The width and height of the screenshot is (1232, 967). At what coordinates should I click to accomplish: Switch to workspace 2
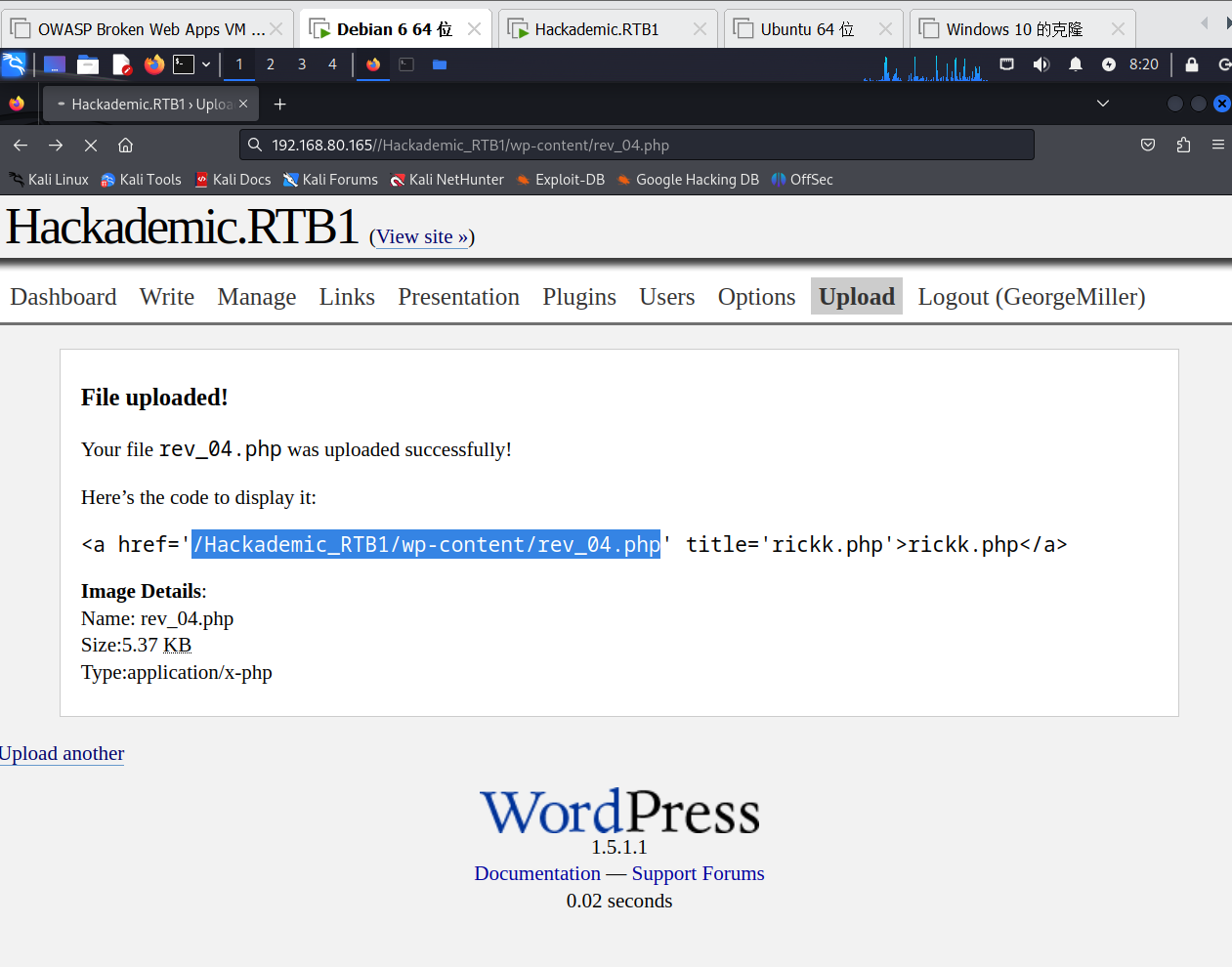(x=271, y=64)
